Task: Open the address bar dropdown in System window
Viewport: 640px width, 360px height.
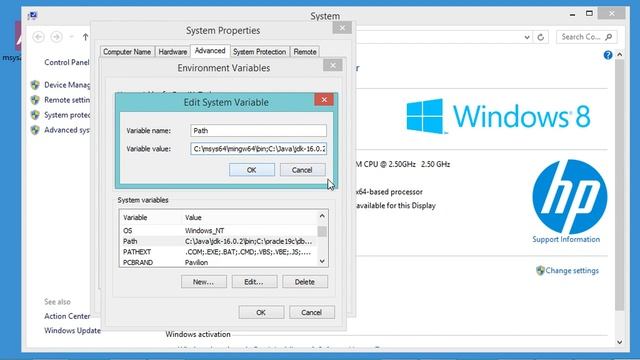Action: point(527,37)
